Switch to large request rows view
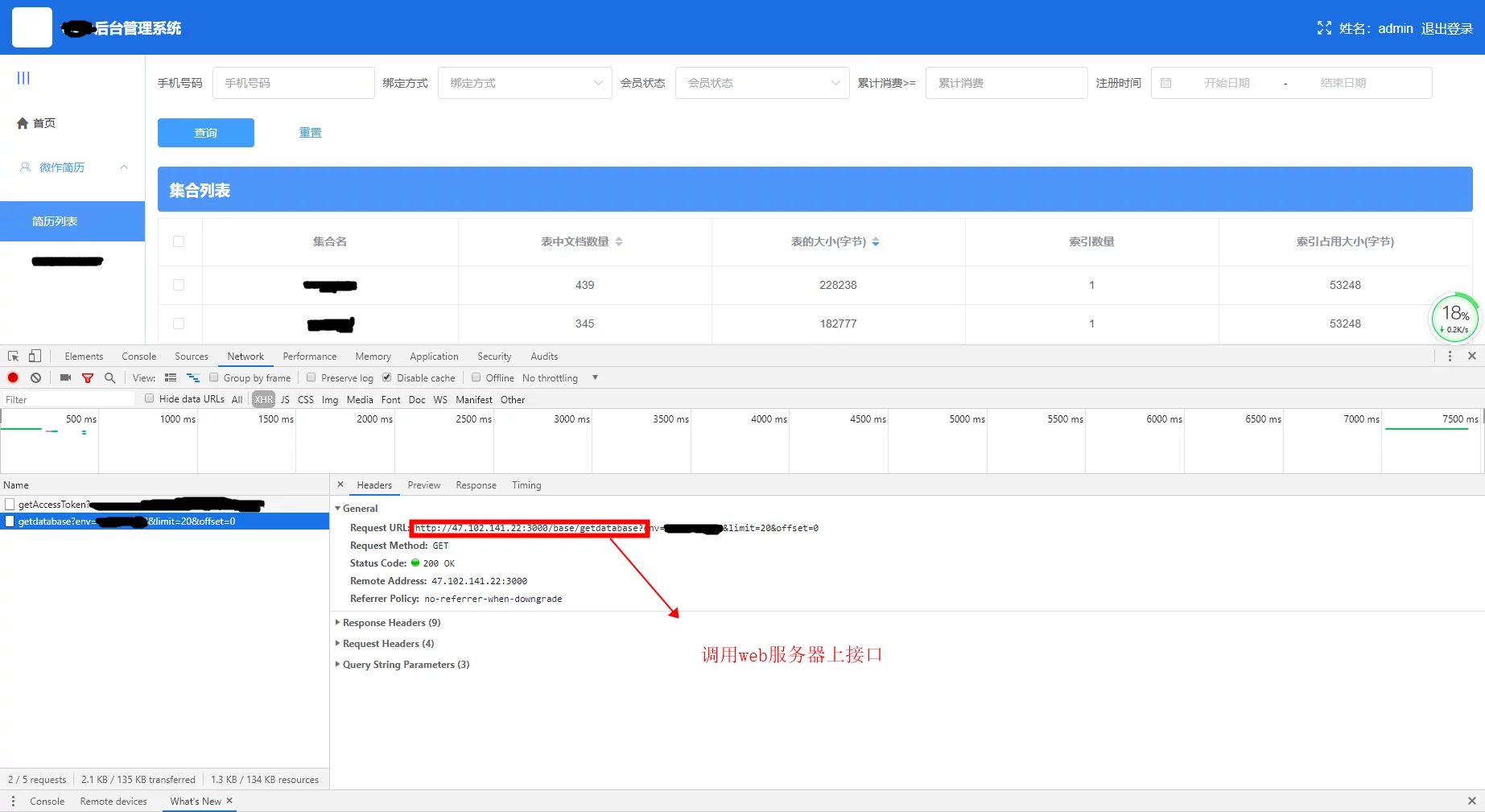 click(x=171, y=378)
